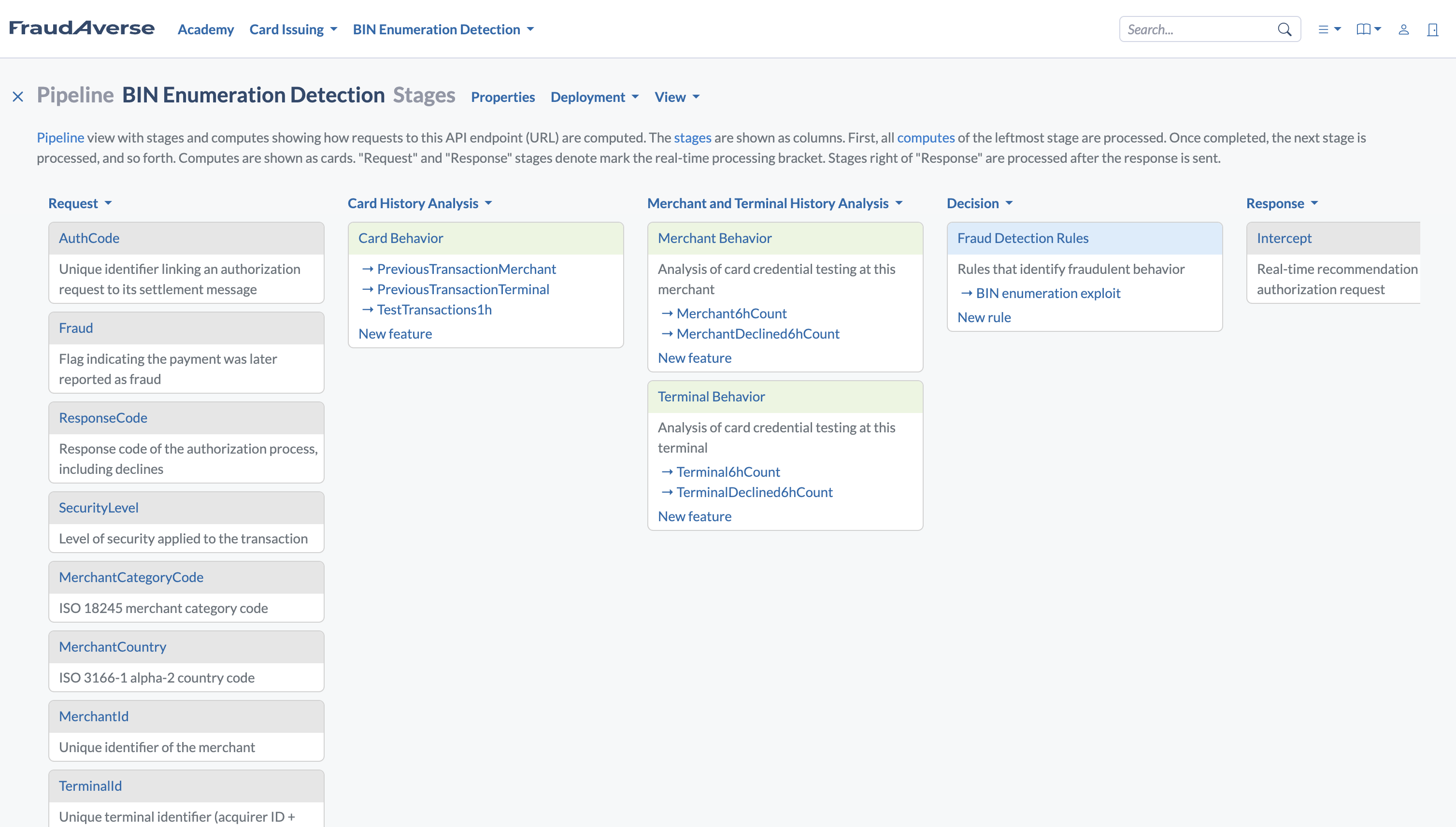Expand the Decision stage menu

coord(980,203)
